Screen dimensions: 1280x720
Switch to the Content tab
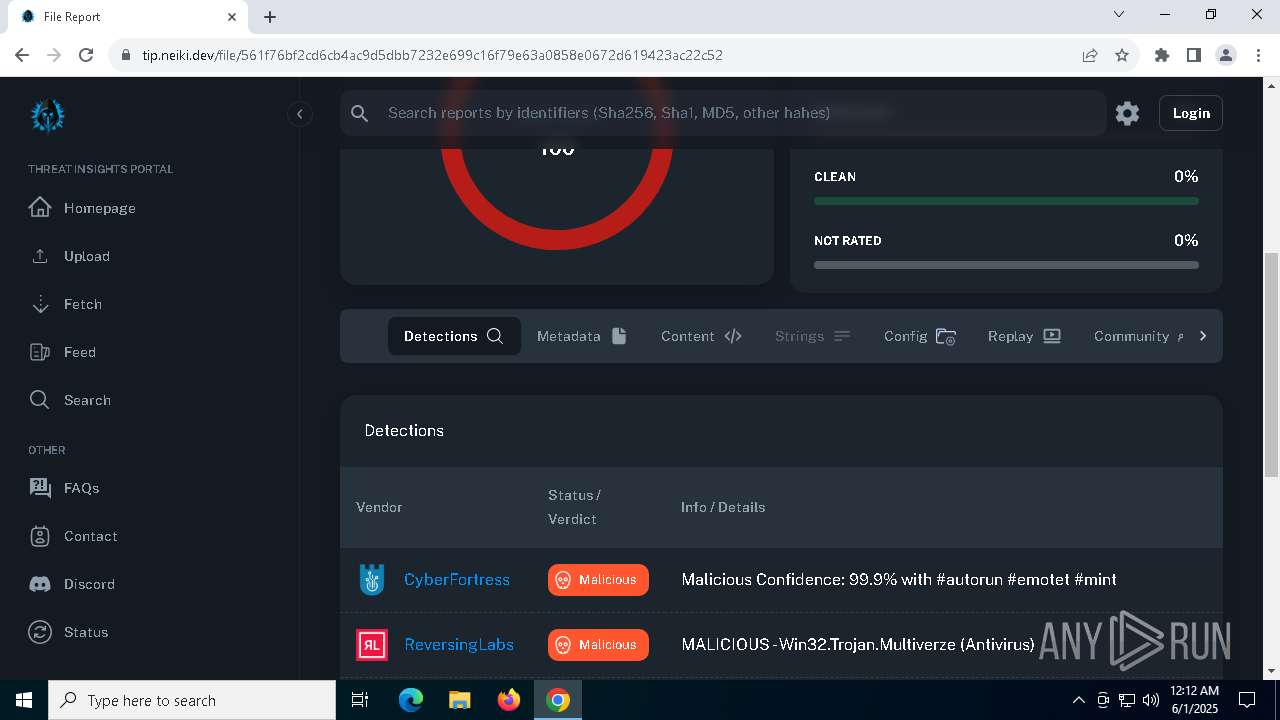pos(701,336)
